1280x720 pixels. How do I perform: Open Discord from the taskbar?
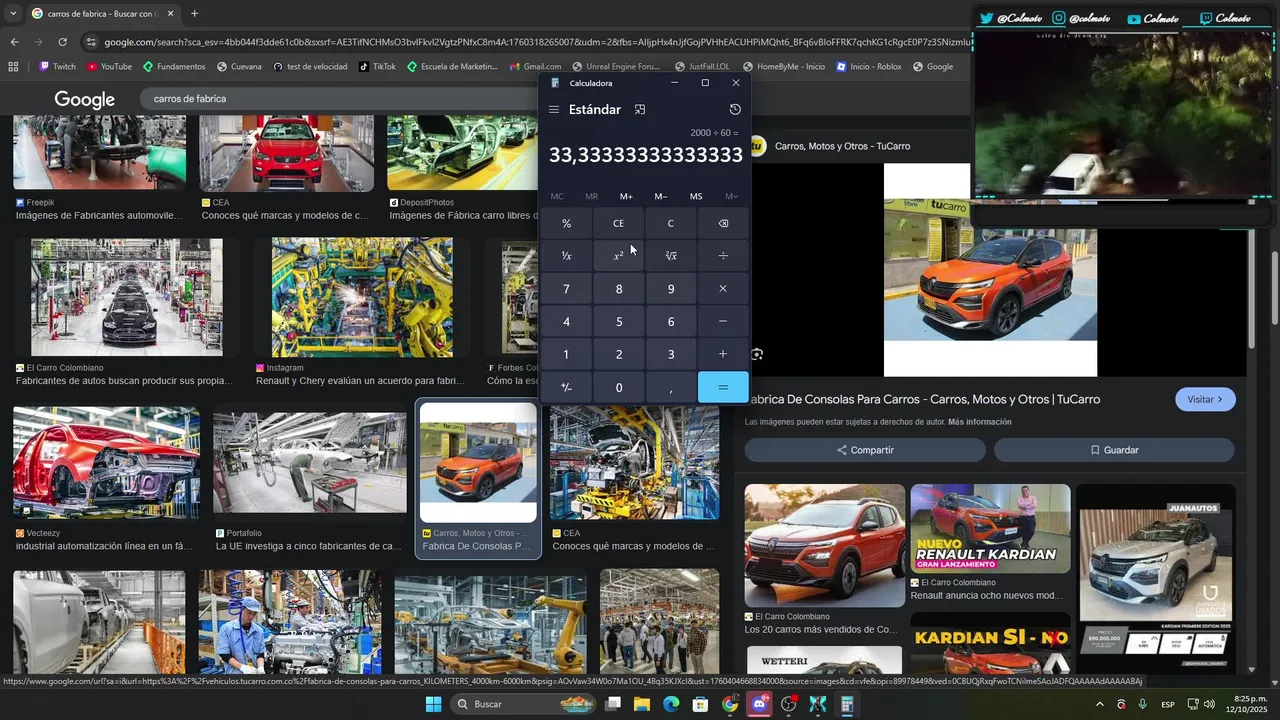tap(759, 704)
